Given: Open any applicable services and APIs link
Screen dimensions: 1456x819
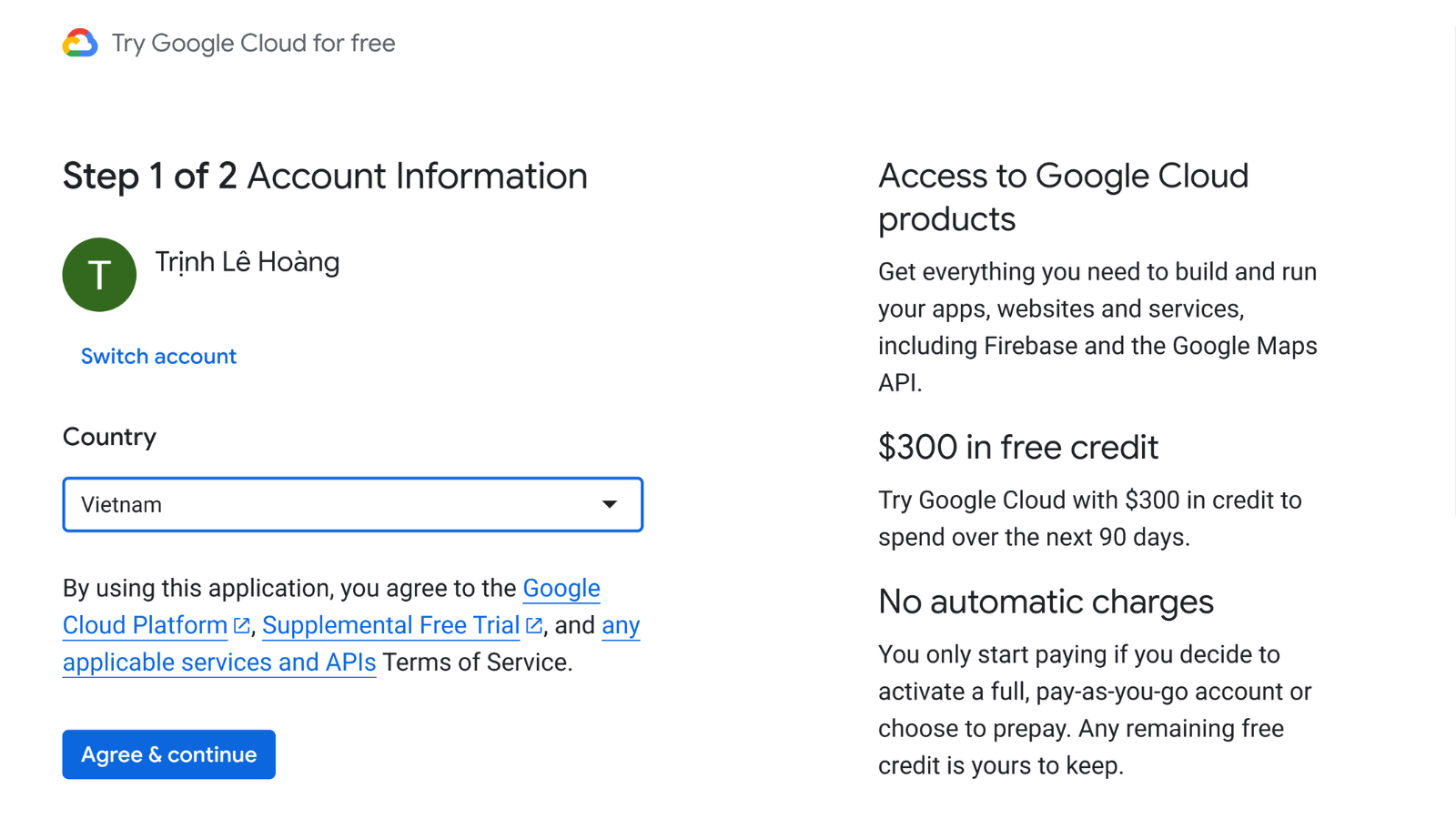Looking at the screenshot, I should (x=219, y=662).
